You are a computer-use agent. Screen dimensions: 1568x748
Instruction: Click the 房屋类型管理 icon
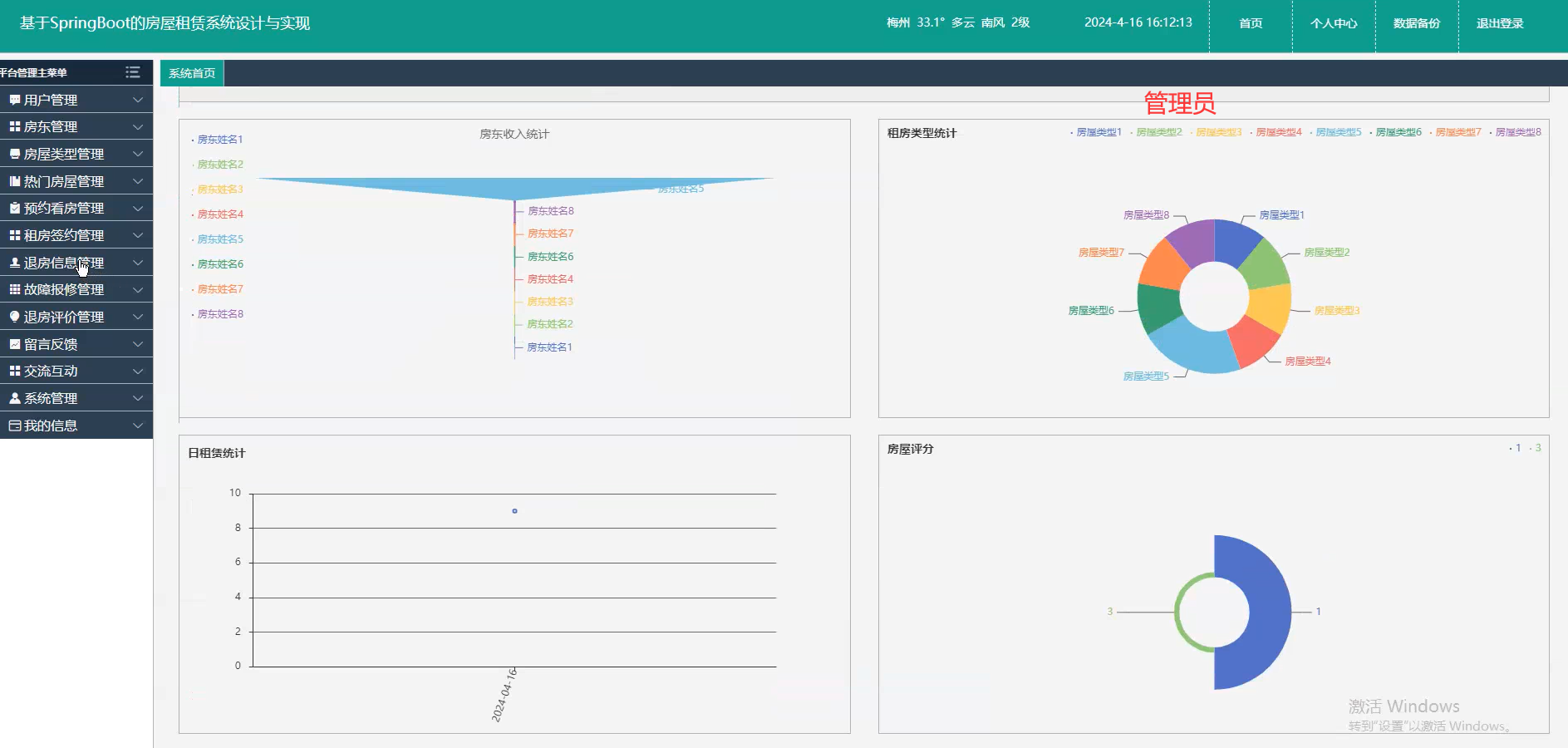(15, 154)
